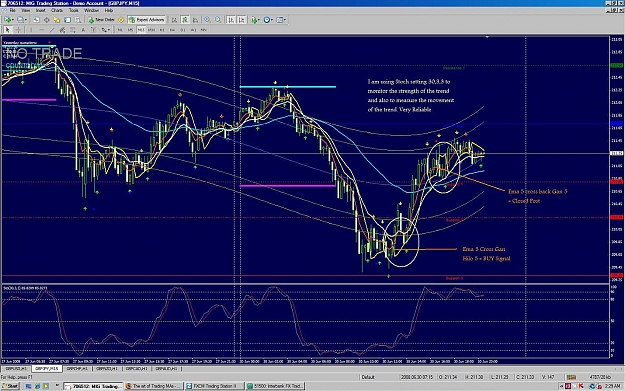Screen dimensions: 625x391
Task: Zoom out of the chart
Action: (x=218, y=20)
